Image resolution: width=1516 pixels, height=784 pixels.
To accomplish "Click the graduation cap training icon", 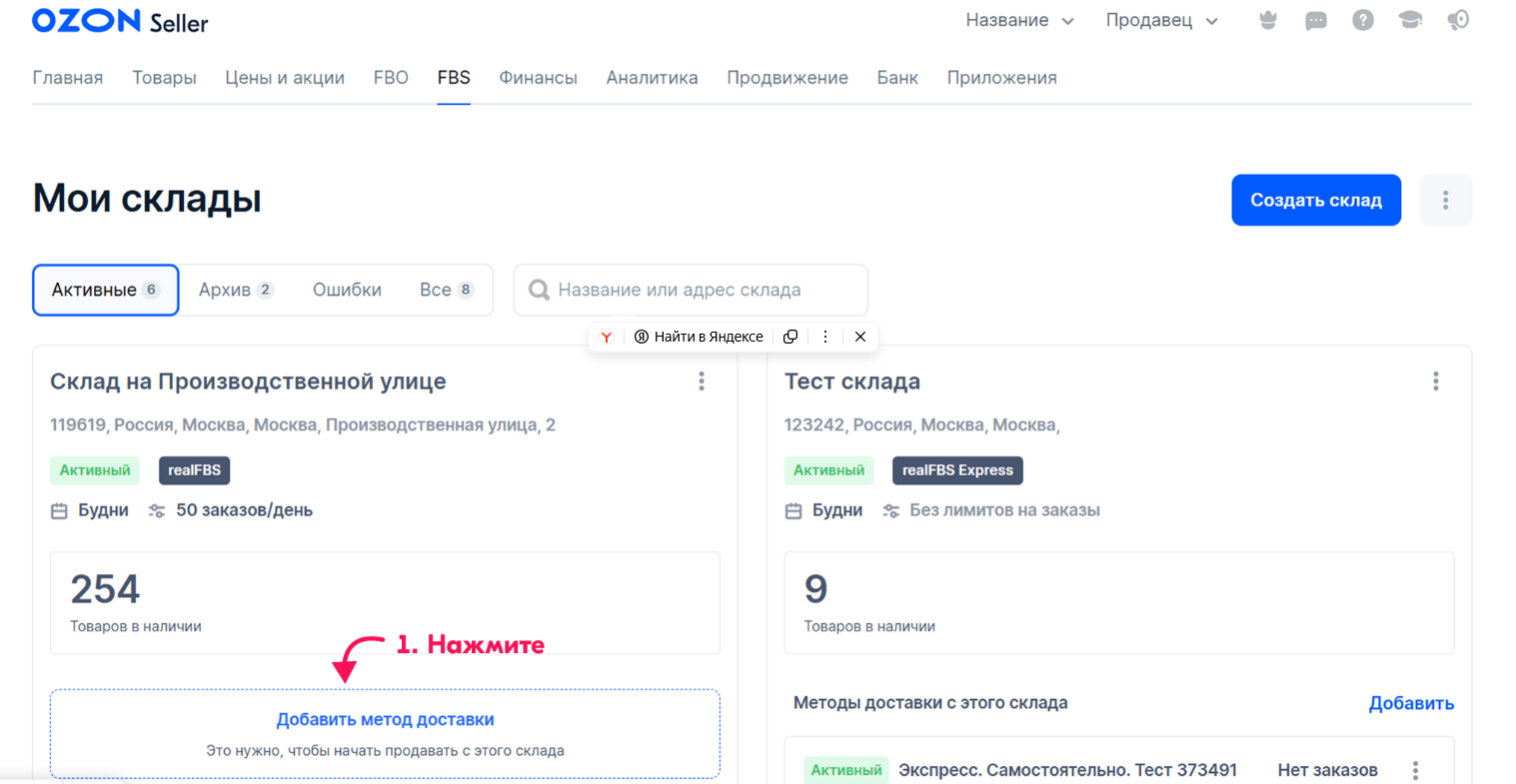I will click(1410, 21).
